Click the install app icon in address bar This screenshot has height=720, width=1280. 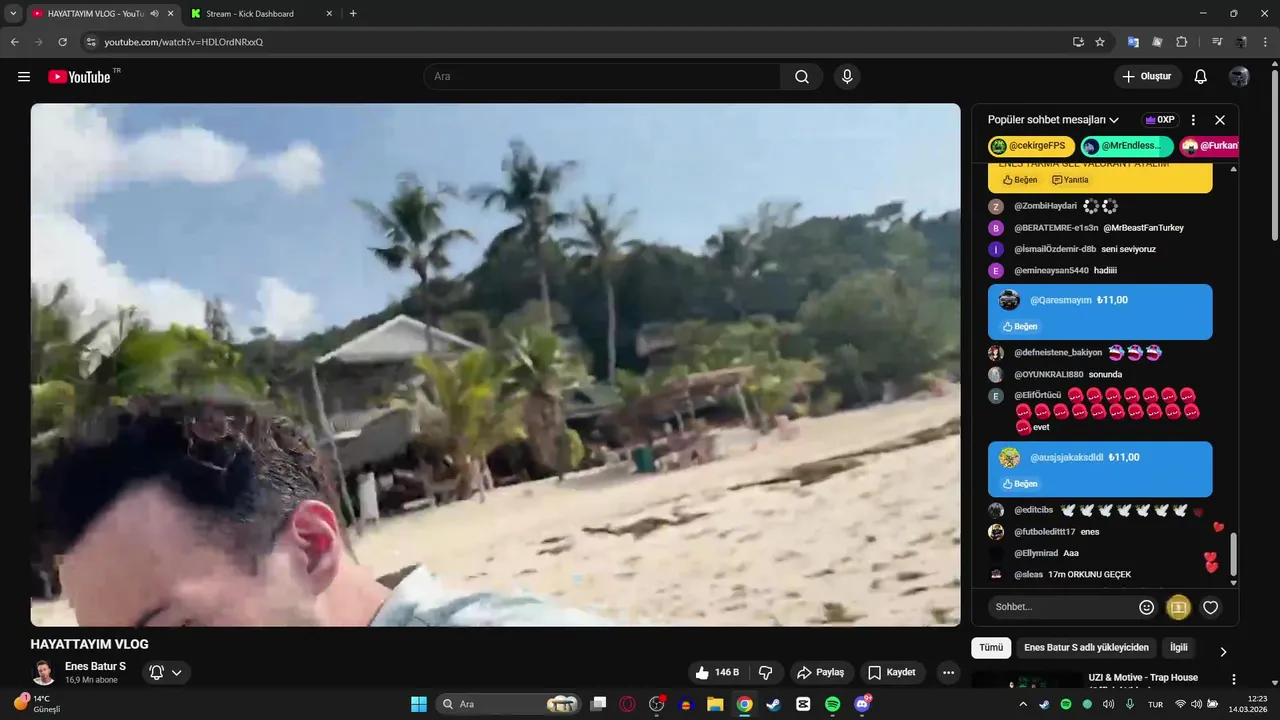click(1078, 42)
